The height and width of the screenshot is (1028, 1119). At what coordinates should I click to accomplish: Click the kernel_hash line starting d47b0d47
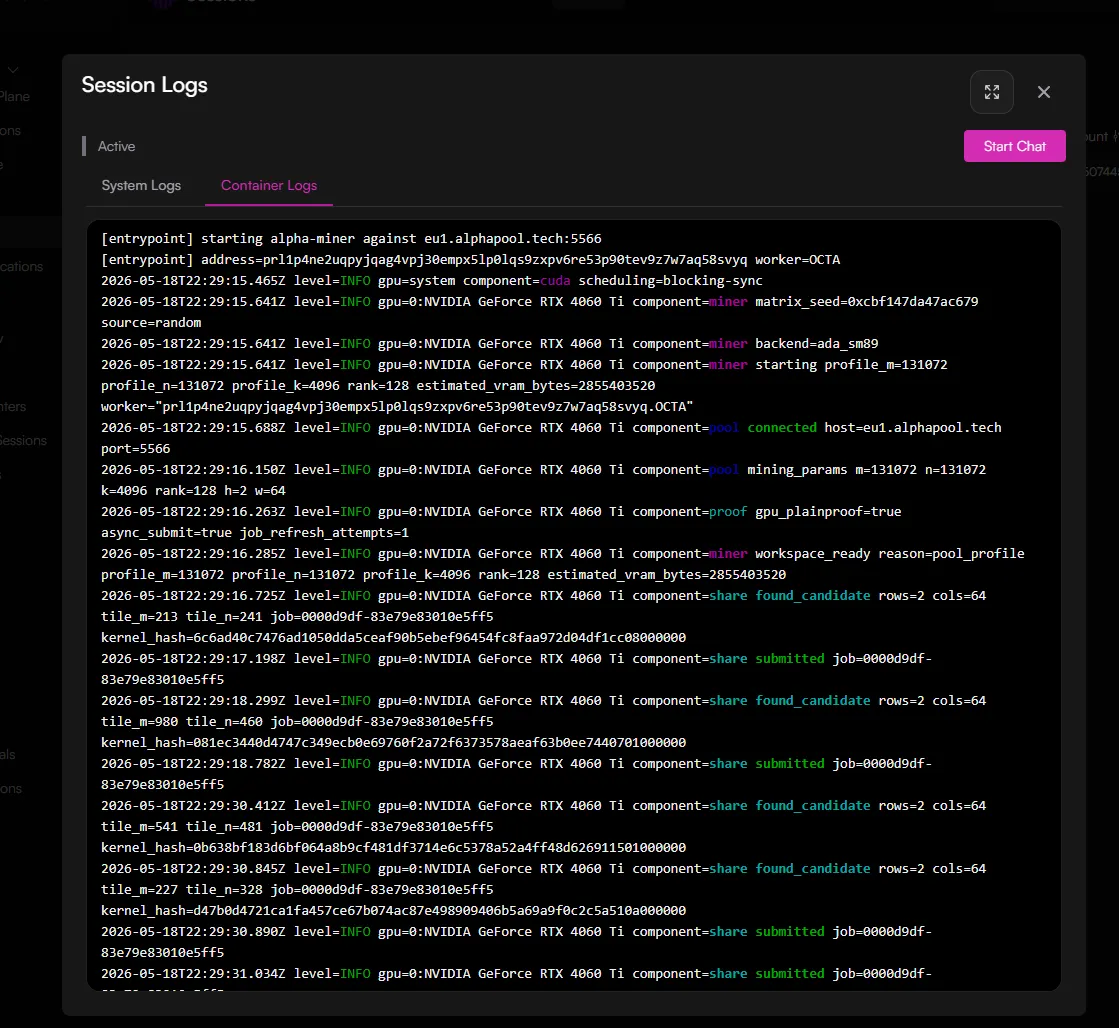pos(393,911)
